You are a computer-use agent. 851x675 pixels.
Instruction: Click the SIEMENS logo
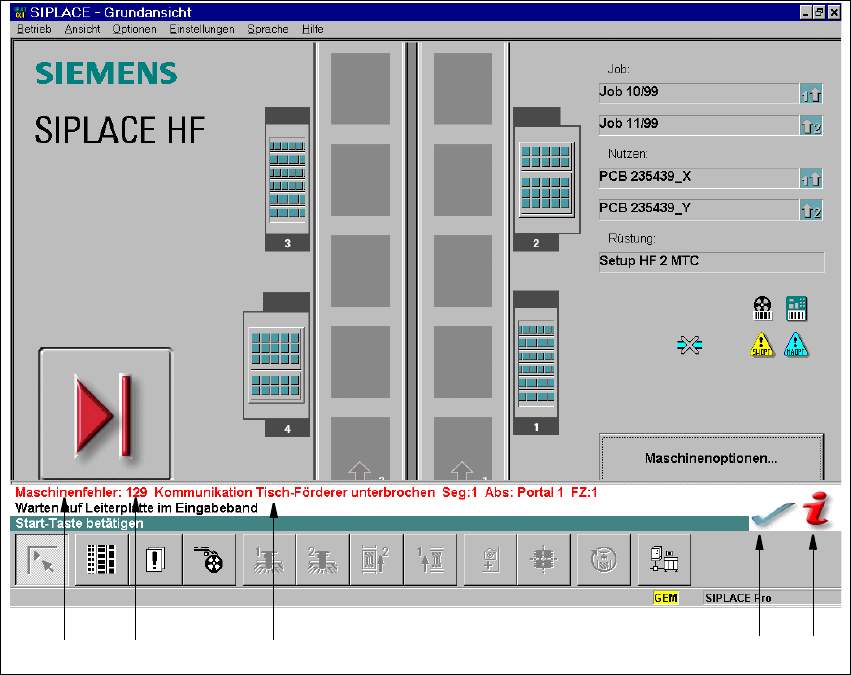[x=106, y=73]
